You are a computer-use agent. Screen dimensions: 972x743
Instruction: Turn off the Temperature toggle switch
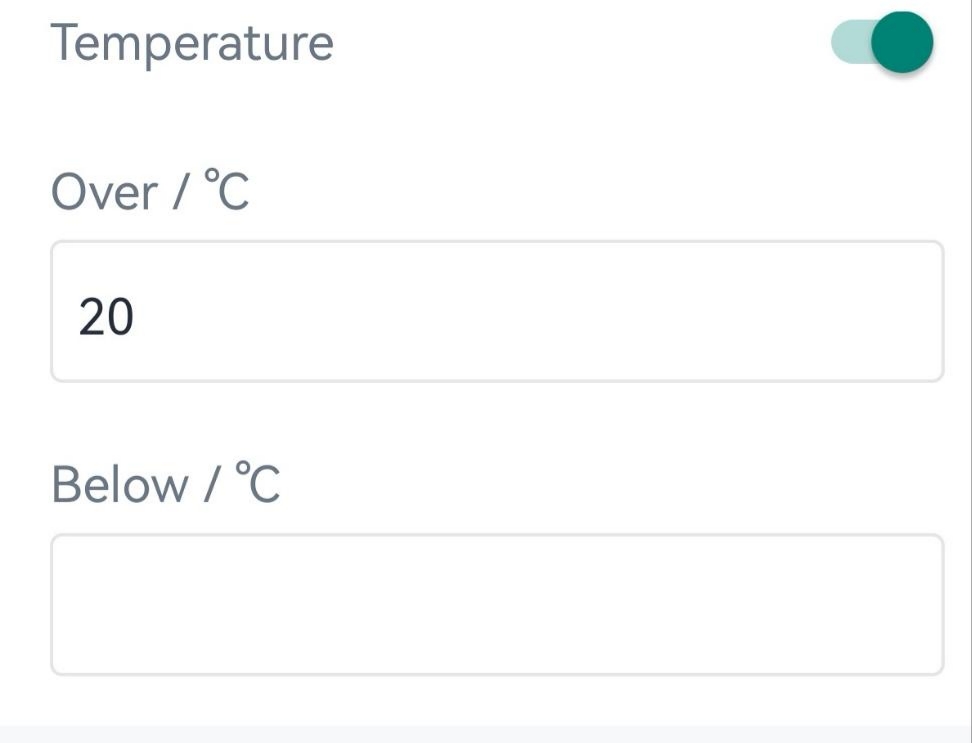(x=882, y=43)
